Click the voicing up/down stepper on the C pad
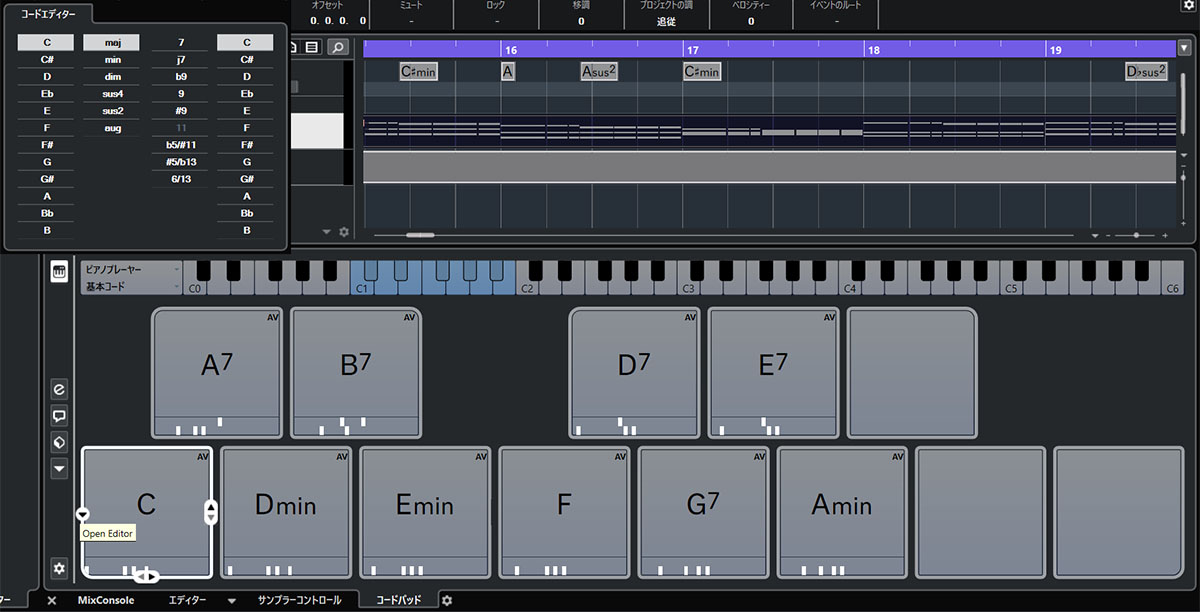The image size is (1200, 612). [x=210, y=512]
